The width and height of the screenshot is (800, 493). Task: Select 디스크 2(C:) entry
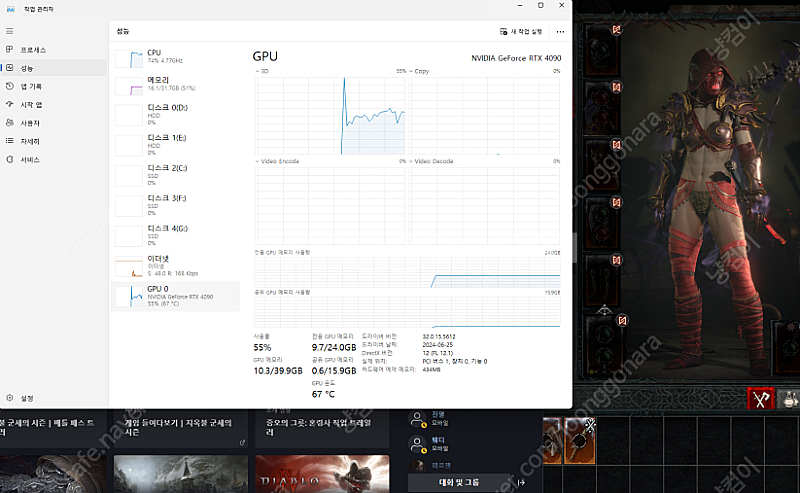[x=176, y=175]
